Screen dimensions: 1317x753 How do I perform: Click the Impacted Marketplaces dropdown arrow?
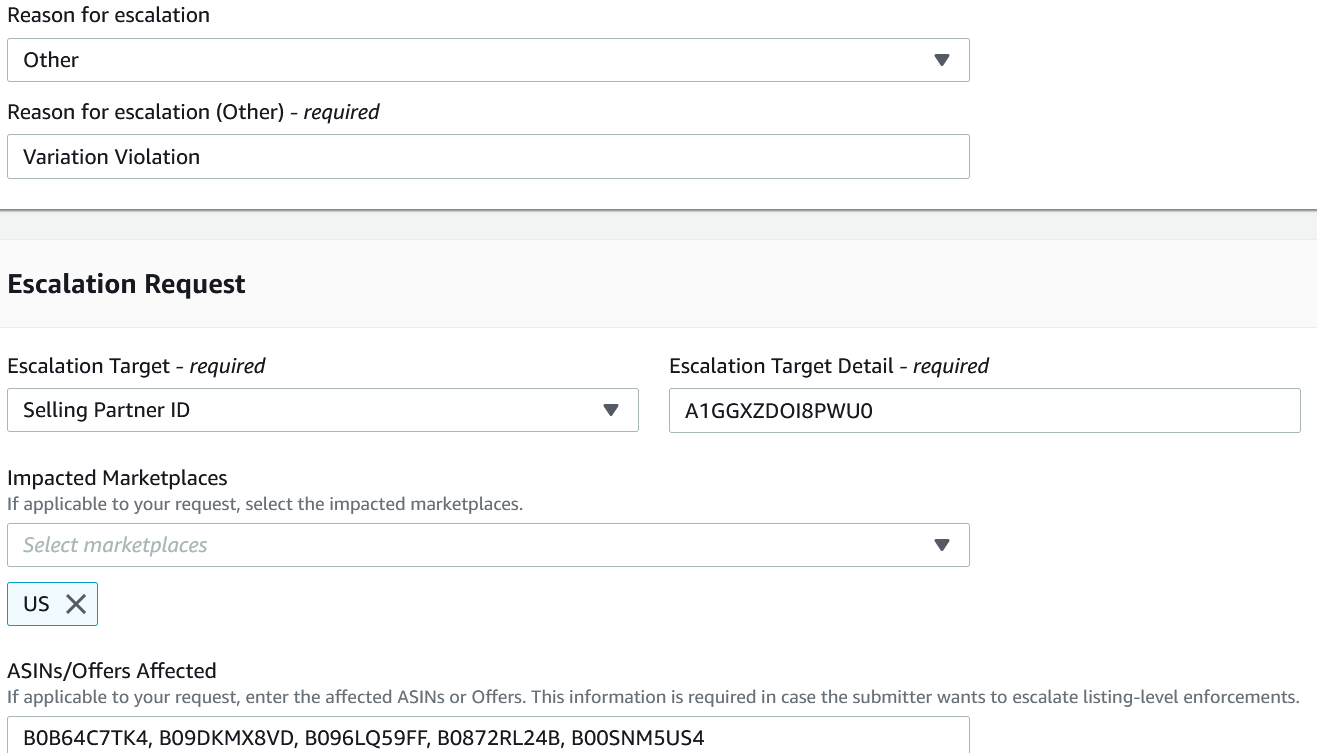click(x=941, y=545)
